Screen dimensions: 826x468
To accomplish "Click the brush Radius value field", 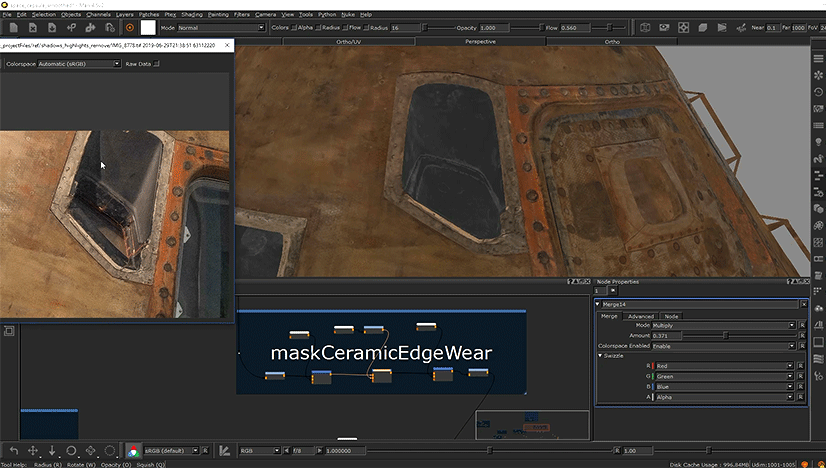I will [405, 27].
